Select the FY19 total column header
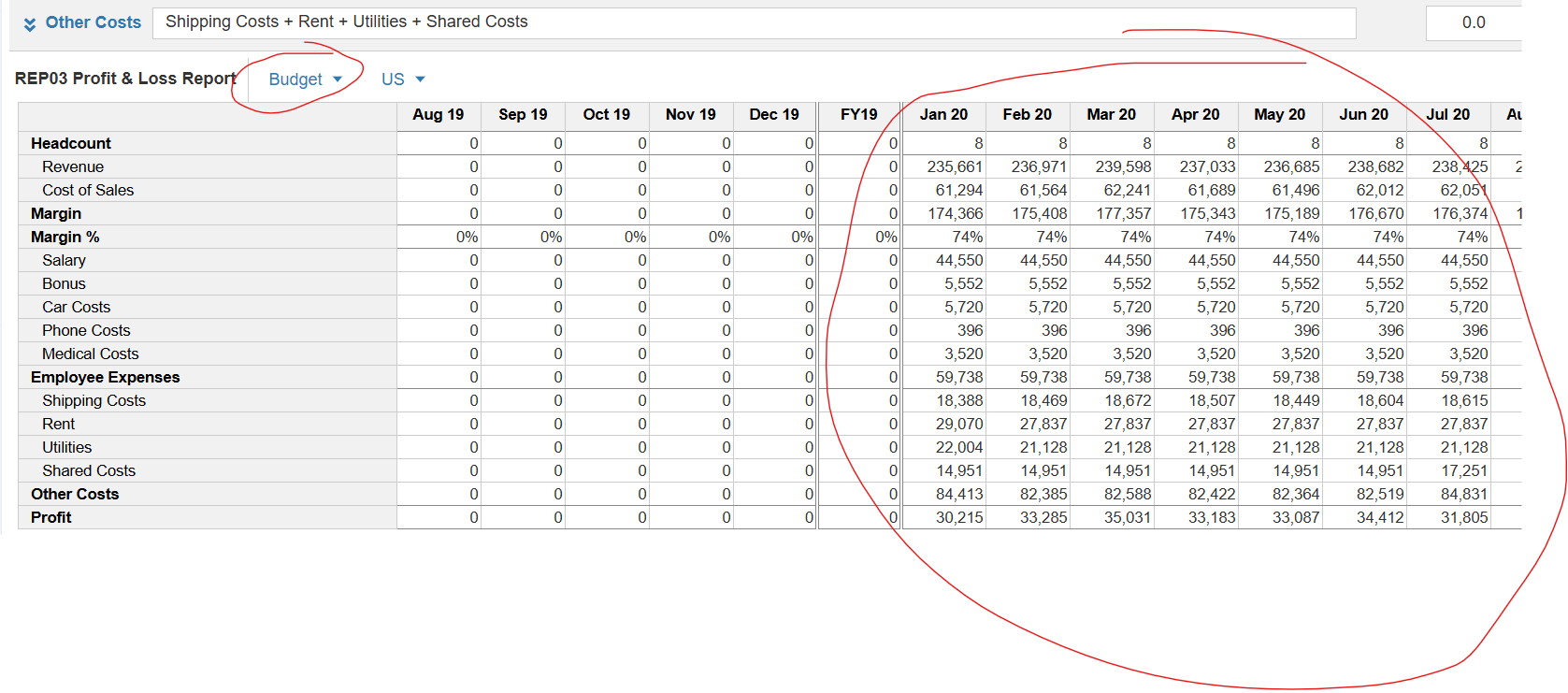The width and height of the screenshot is (1568, 693). [859, 115]
